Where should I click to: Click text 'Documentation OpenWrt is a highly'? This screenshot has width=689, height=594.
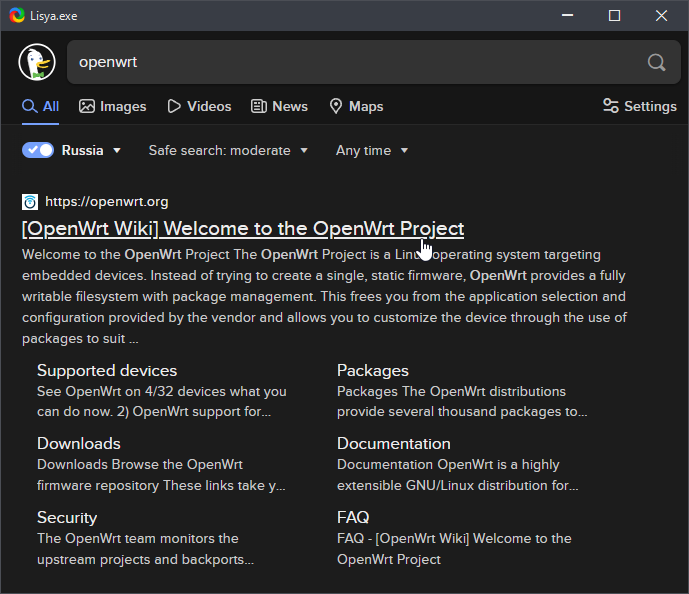[x=448, y=464]
